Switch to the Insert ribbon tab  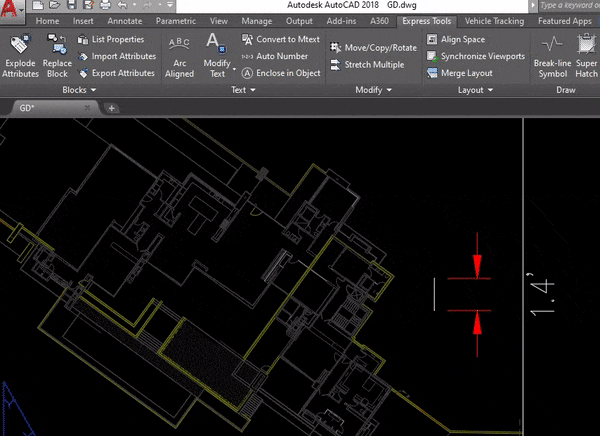(x=83, y=21)
